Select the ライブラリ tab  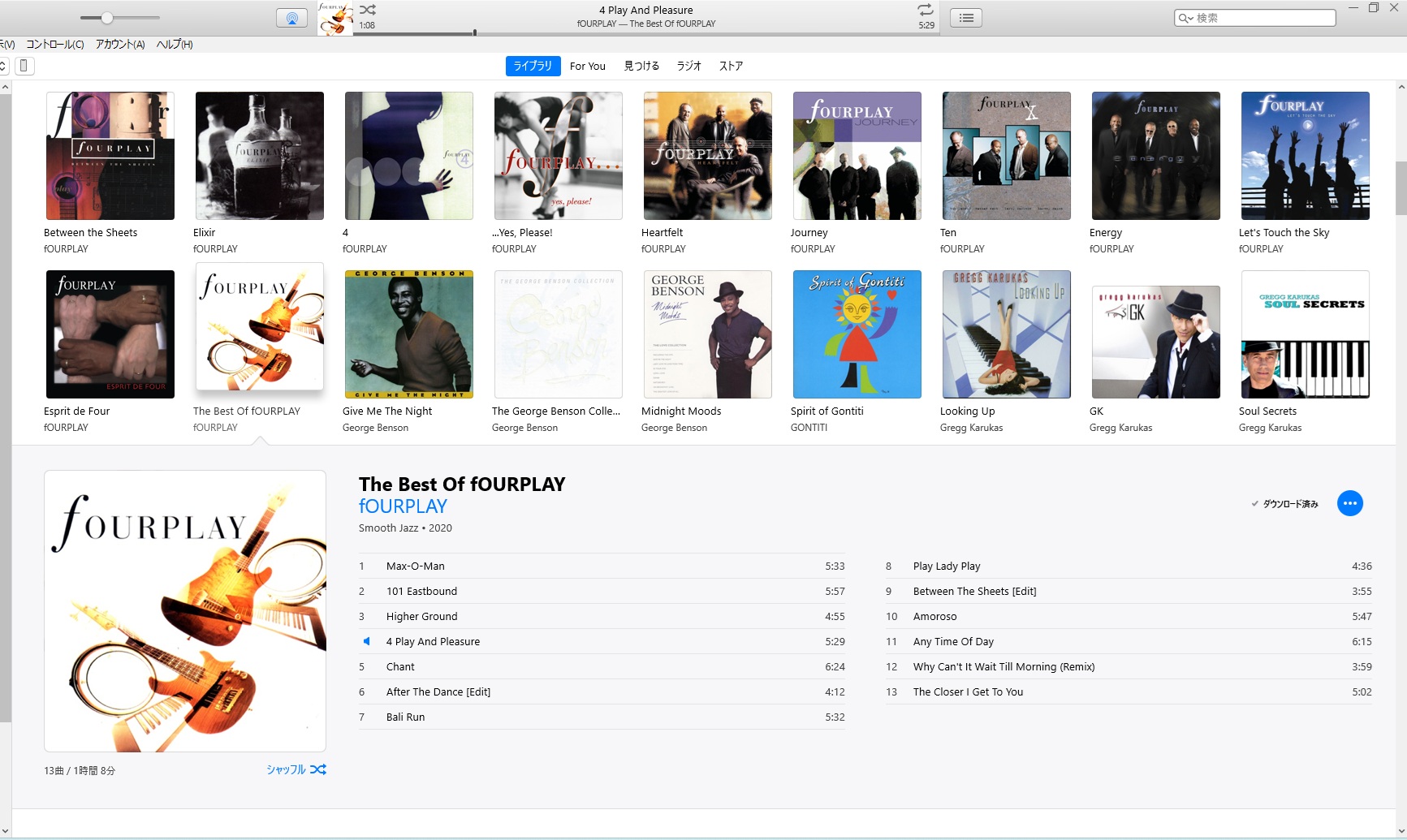pos(533,66)
